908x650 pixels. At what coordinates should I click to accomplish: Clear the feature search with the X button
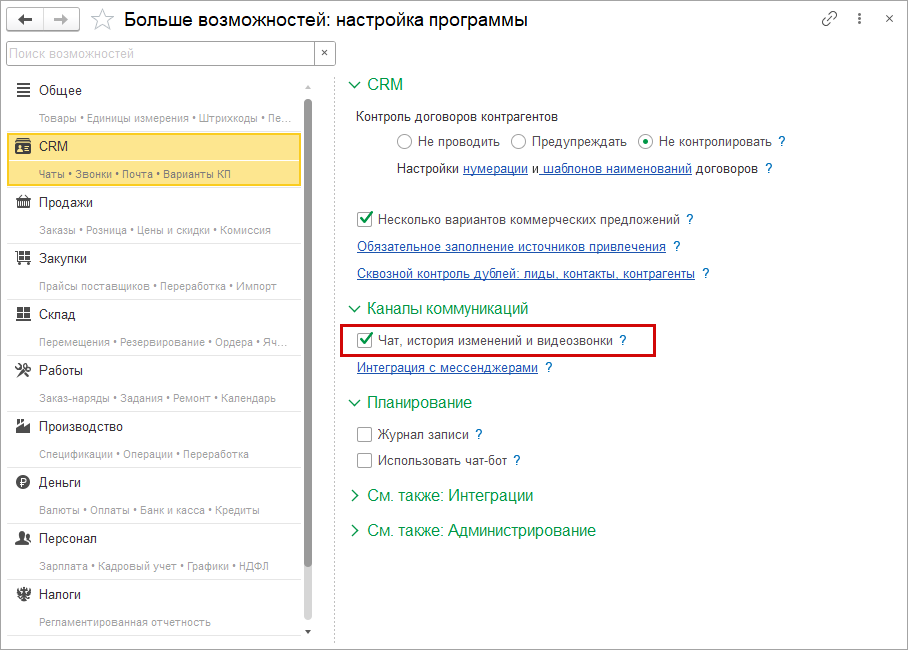click(324, 53)
